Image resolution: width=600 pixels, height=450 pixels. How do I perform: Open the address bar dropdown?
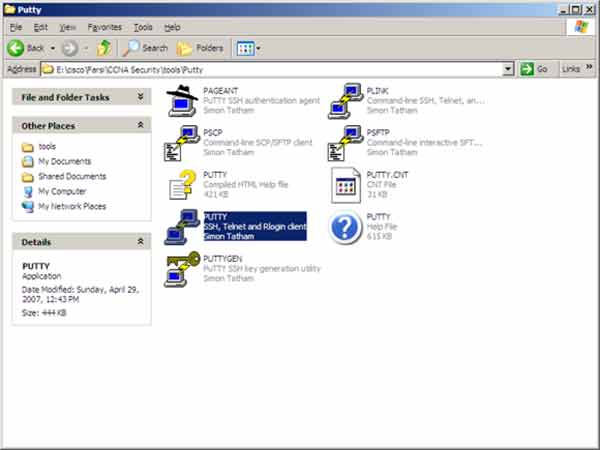tap(508, 69)
